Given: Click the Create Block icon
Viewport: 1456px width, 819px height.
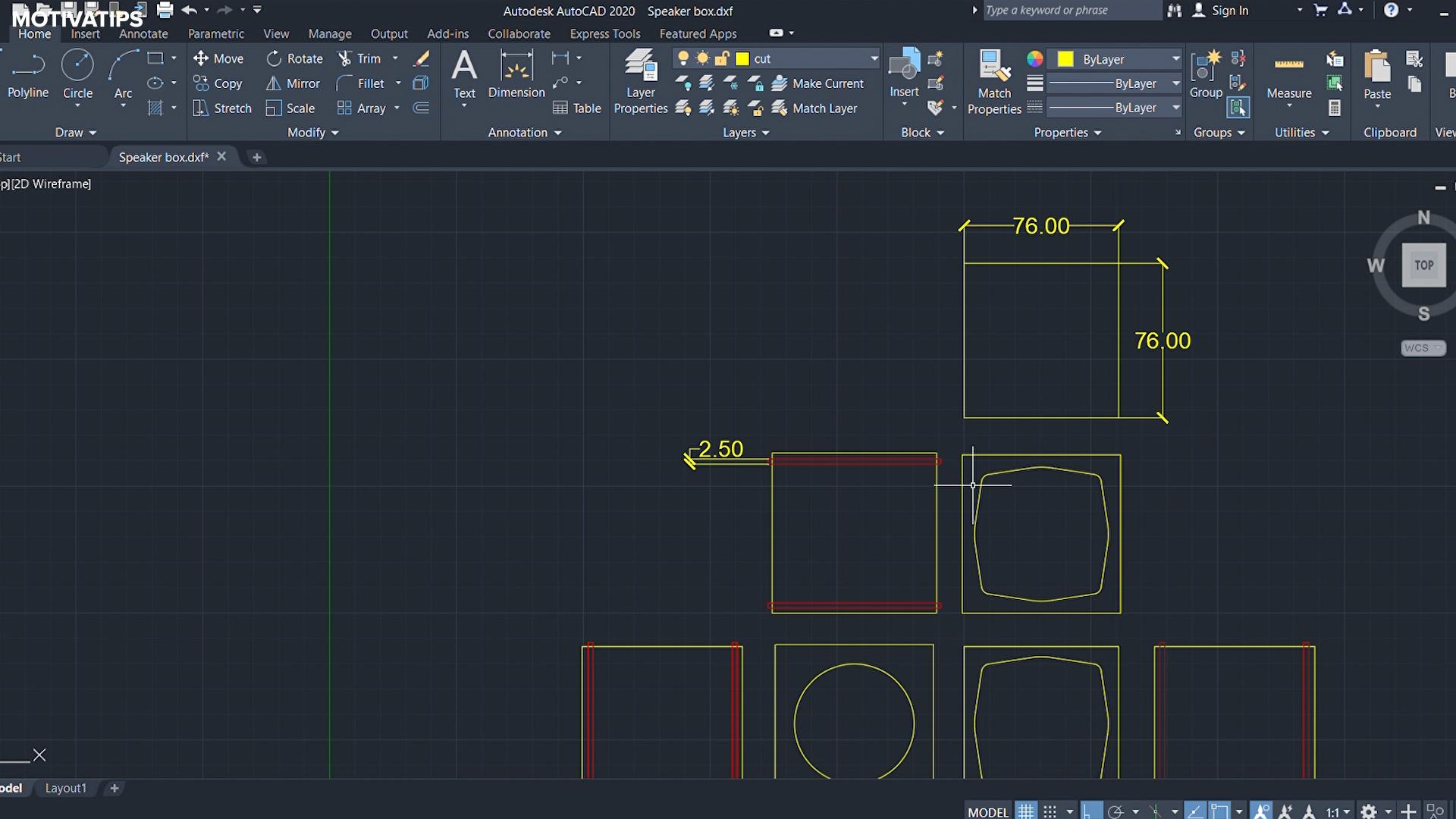Looking at the screenshot, I should click(x=936, y=59).
